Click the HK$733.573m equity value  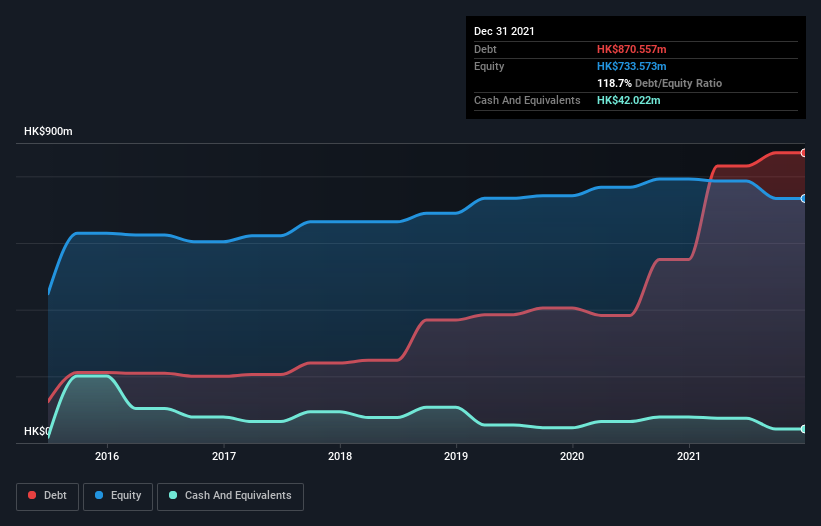click(x=631, y=66)
